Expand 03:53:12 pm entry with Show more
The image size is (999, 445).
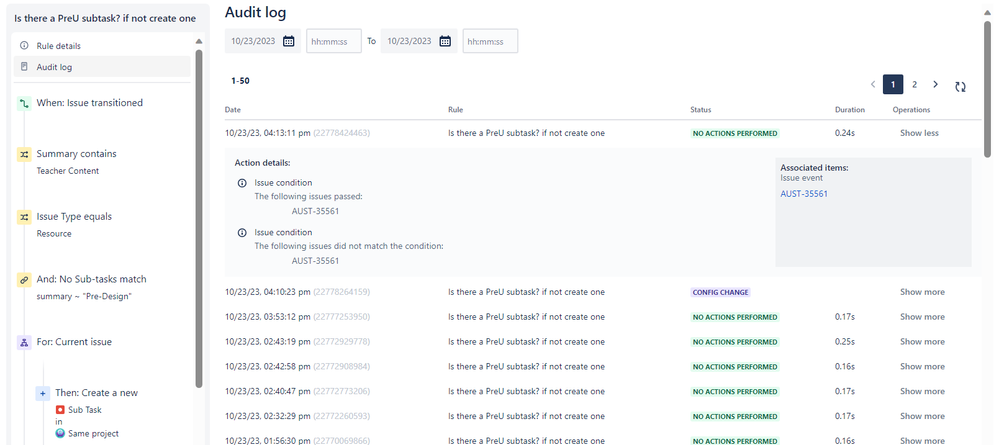pos(922,317)
